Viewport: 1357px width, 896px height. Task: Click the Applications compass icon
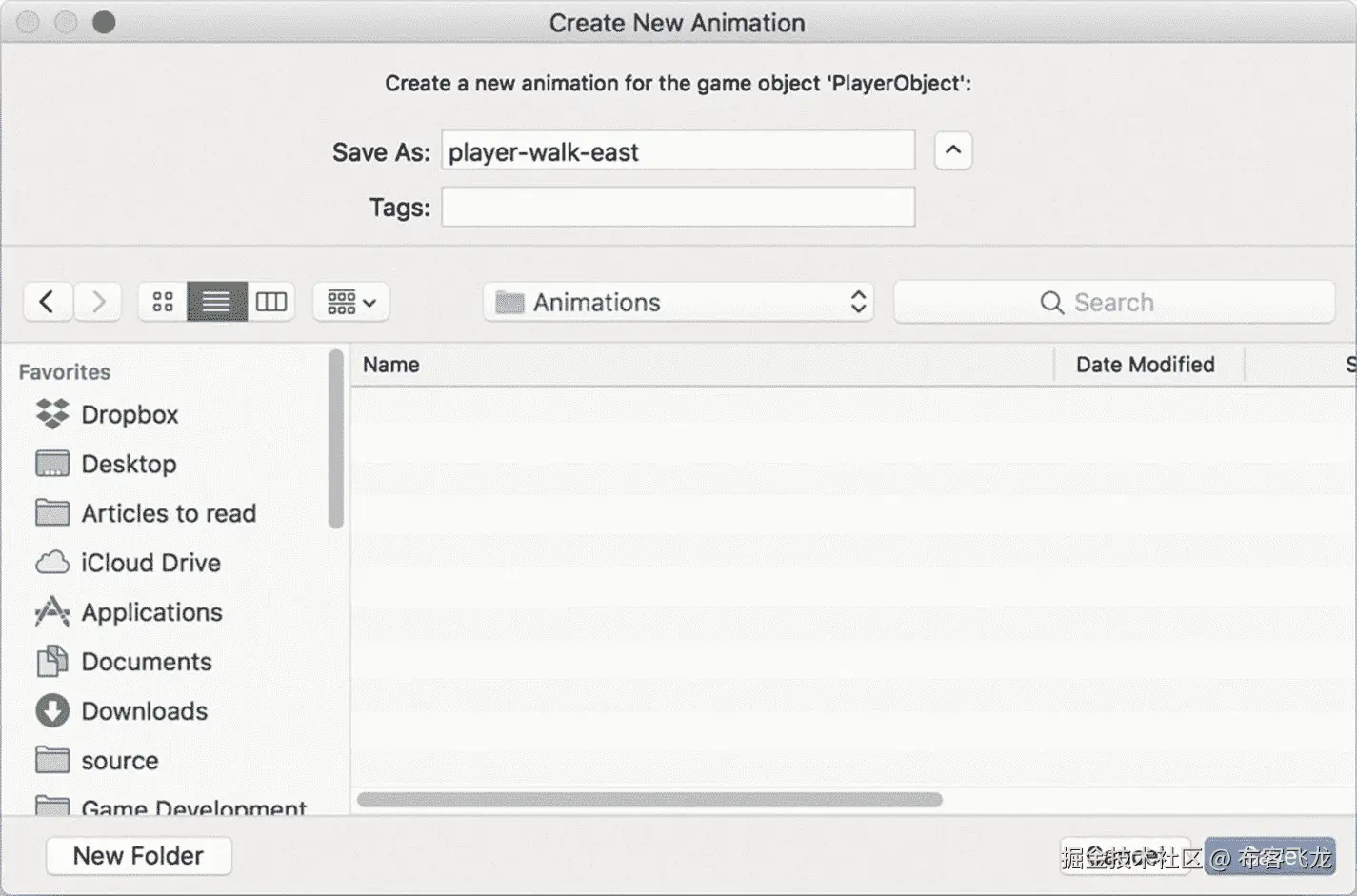click(x=52, y=612)
